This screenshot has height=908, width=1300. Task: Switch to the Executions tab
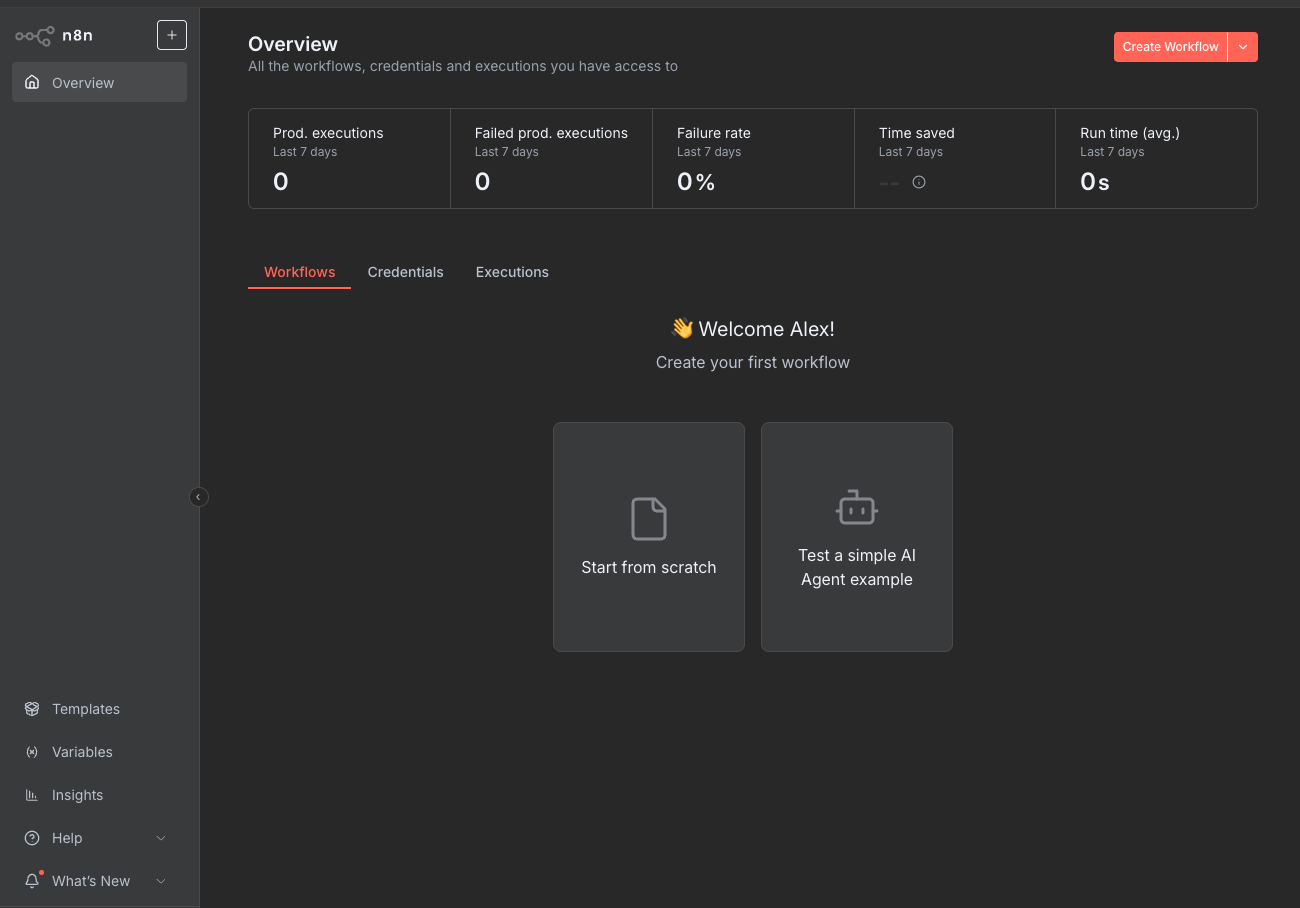point(512,272)
